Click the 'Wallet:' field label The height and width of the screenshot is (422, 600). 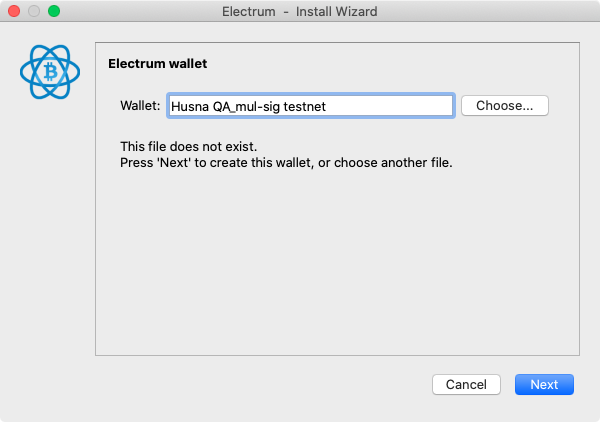coord(140,106)
